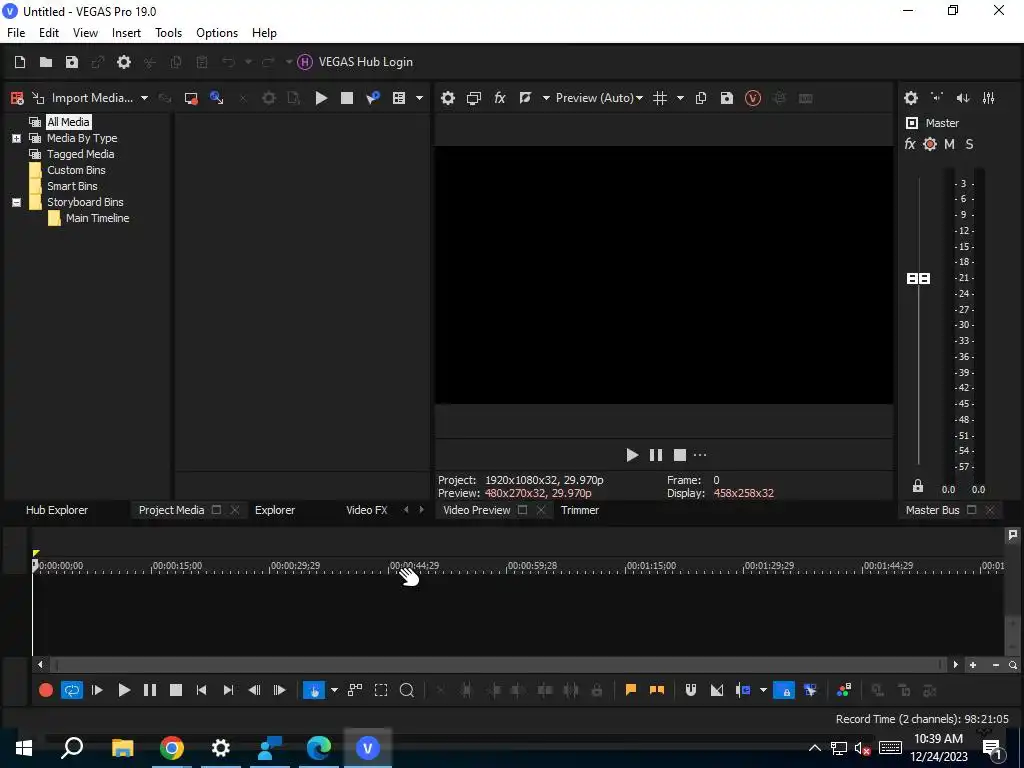Click the red circled V icon
The width and height of the screenshot is (1024, 768).
click(753, 98)
